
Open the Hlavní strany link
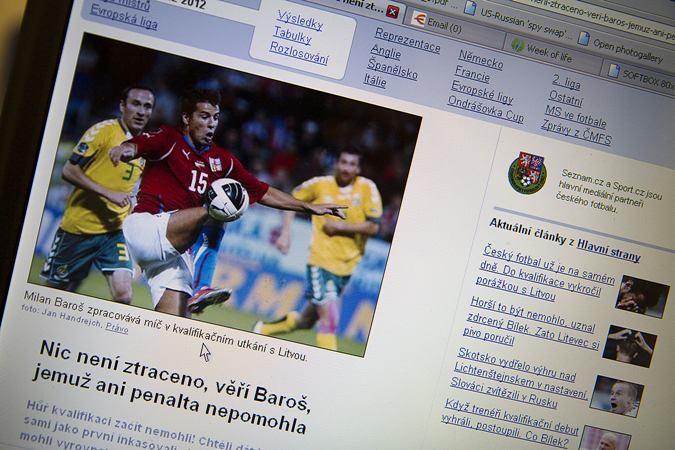(x=608, y=250)
